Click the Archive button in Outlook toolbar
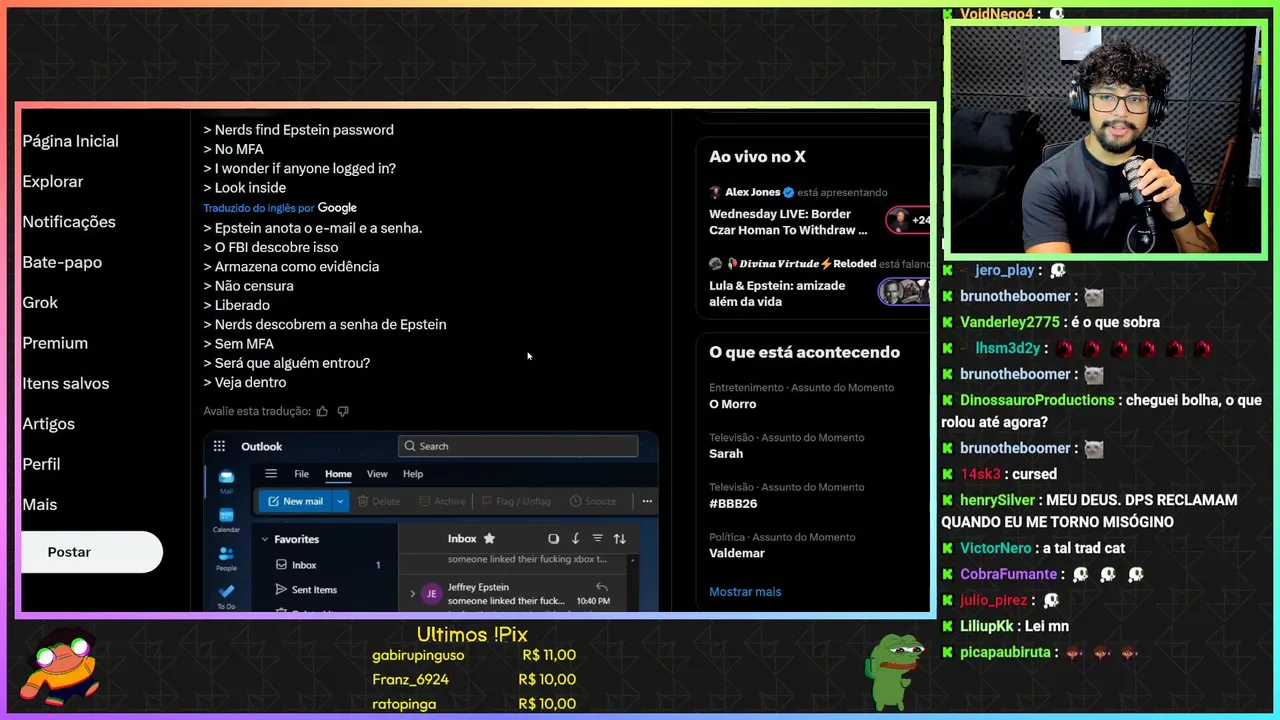 click(x=442, y=501)
